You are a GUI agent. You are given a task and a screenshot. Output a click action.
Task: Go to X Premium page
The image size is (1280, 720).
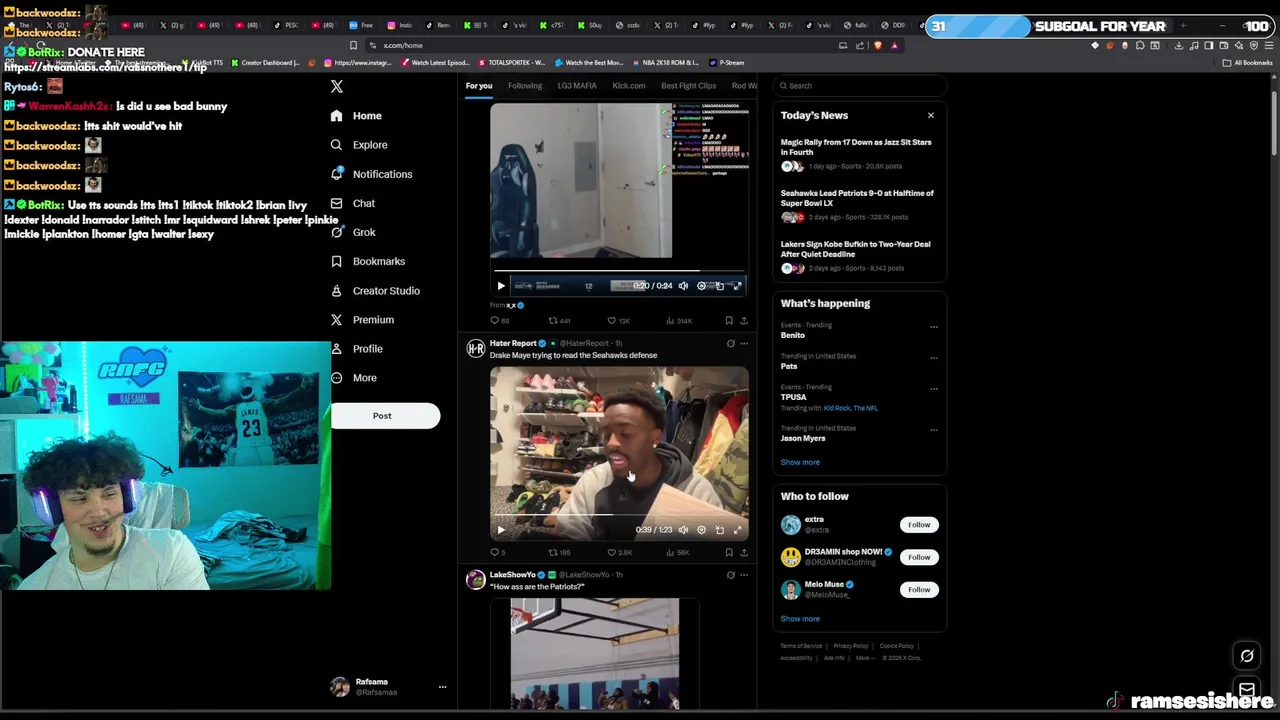tap(362, 320)
